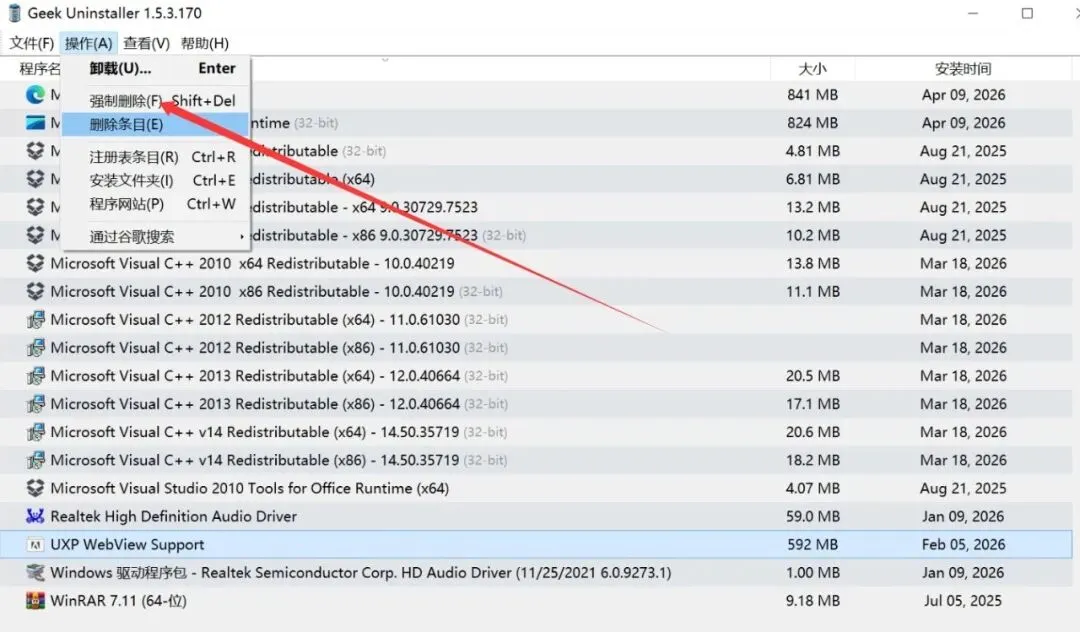Screen dimensions: 1080x632
Task: Select Visual C++ 2013 Redistributable (x64) row
Action: tap(536, 376)
